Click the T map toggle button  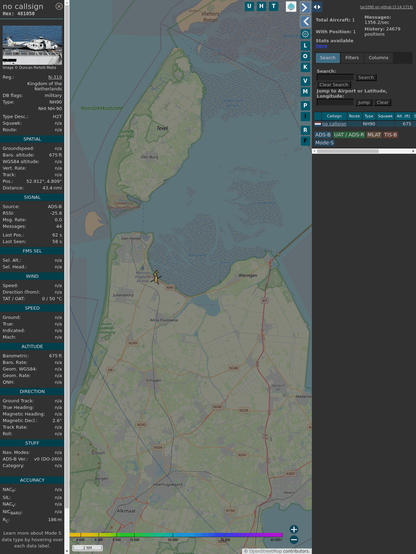[273, 6]
